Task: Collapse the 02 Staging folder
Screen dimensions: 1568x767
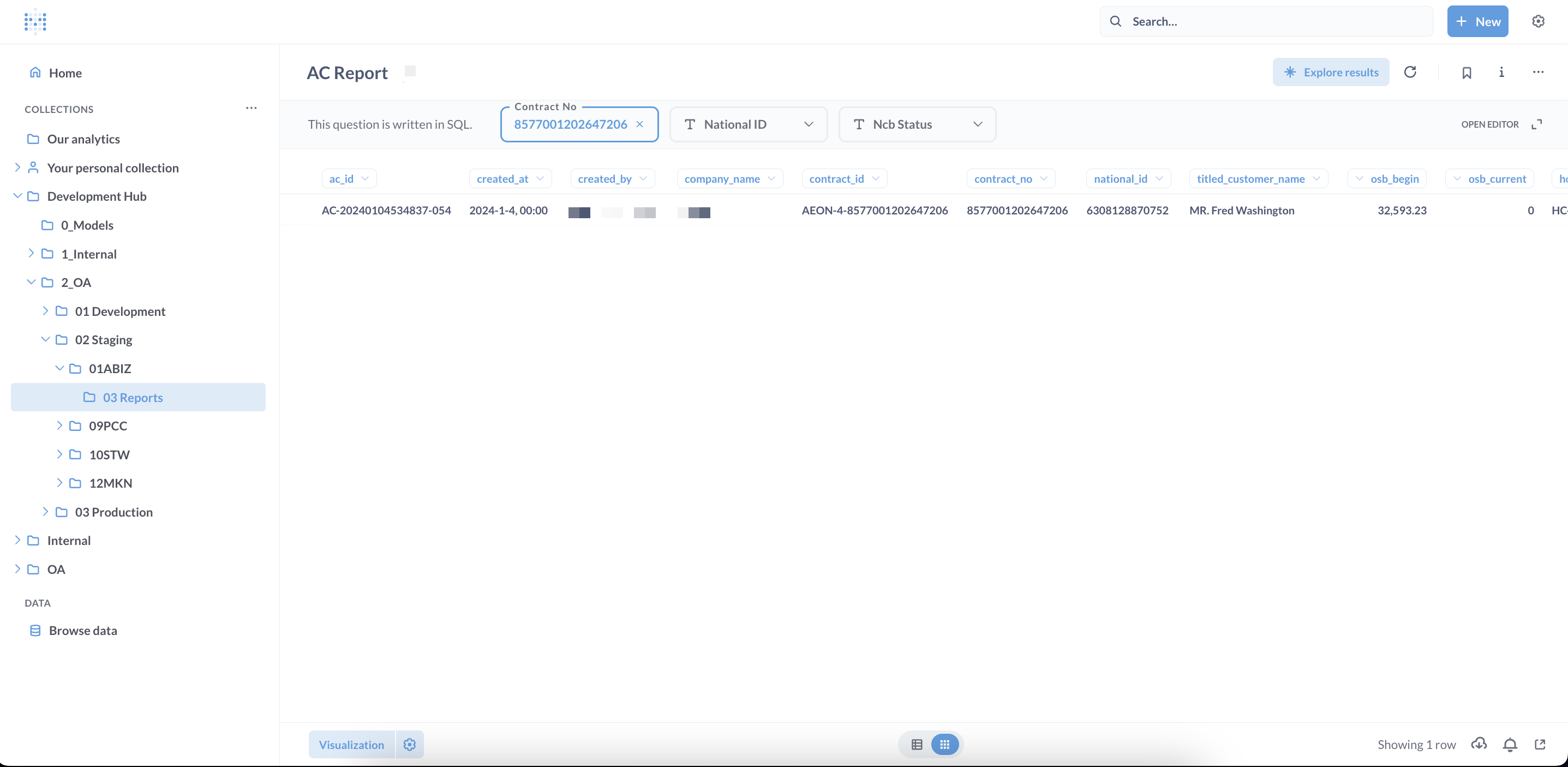Action: [x=46, y=340]
